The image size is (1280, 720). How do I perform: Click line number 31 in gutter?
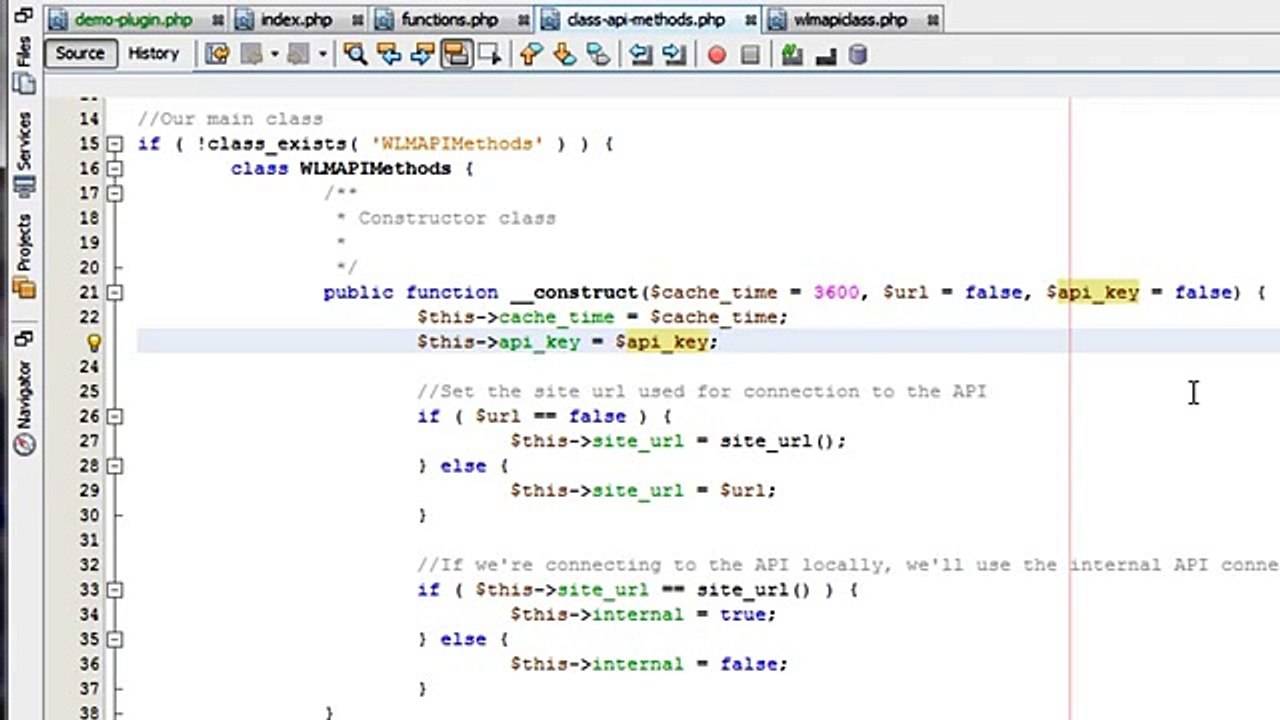click(x=88, y=540)
